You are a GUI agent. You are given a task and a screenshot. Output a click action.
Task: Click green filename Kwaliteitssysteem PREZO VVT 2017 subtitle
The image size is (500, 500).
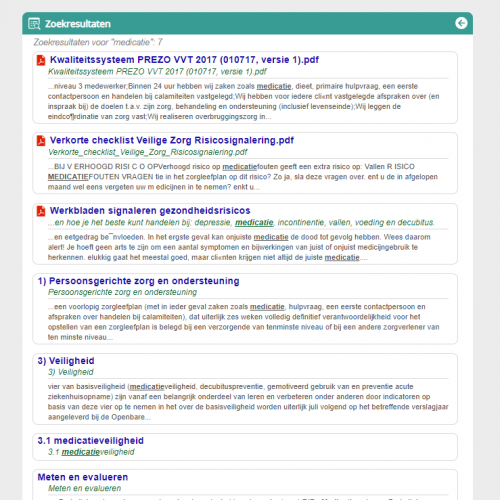pyautogui.click(x=157, y=72)
